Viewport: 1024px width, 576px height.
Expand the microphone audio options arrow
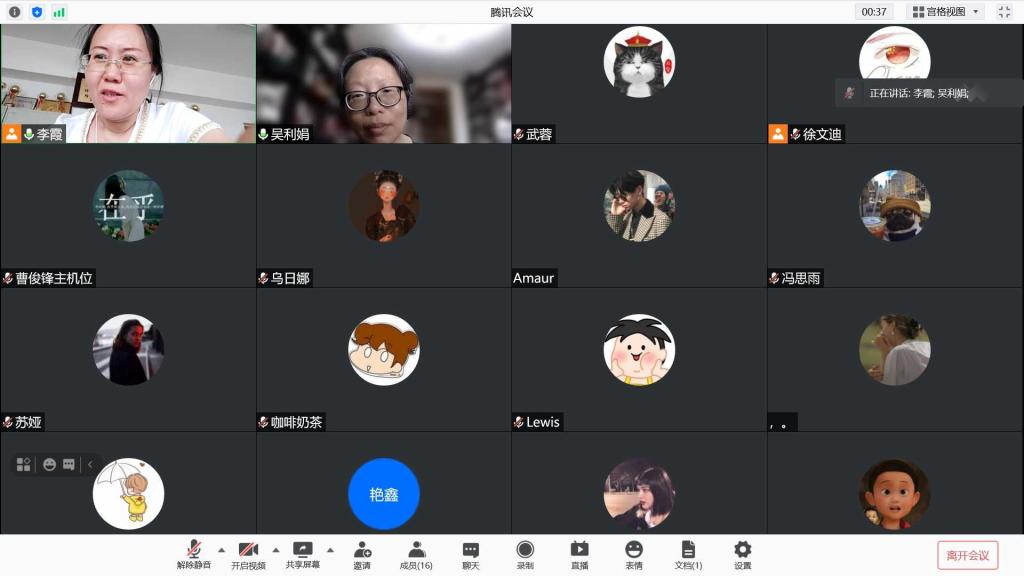click(221, 550)
